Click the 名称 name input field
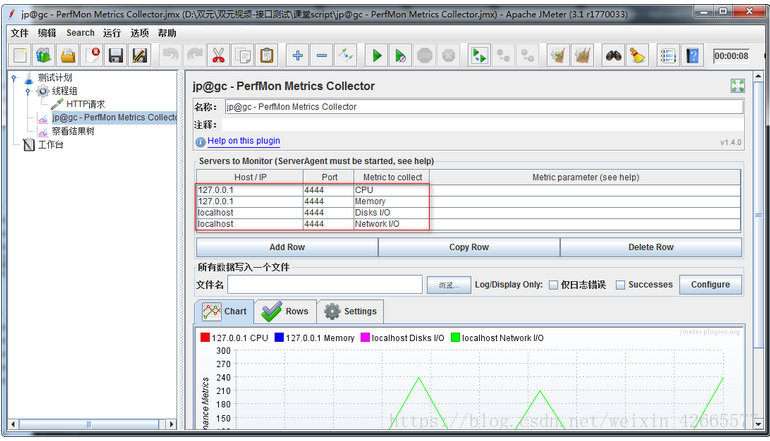The height and width of the screenshot is (441, 770). pos(484,107)
